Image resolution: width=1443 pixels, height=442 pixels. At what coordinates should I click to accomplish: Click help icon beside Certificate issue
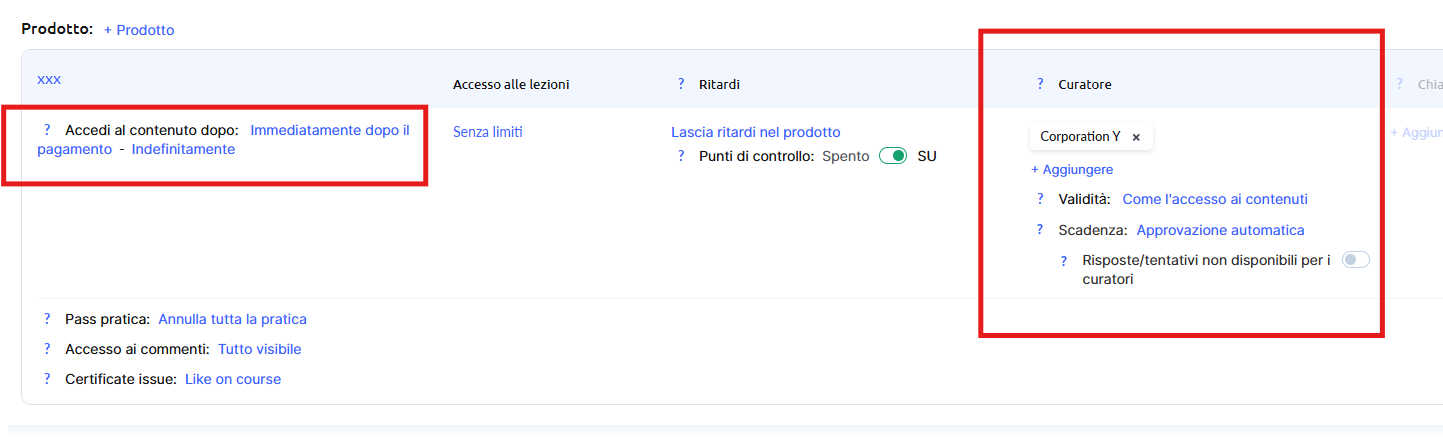click(47, 379)
